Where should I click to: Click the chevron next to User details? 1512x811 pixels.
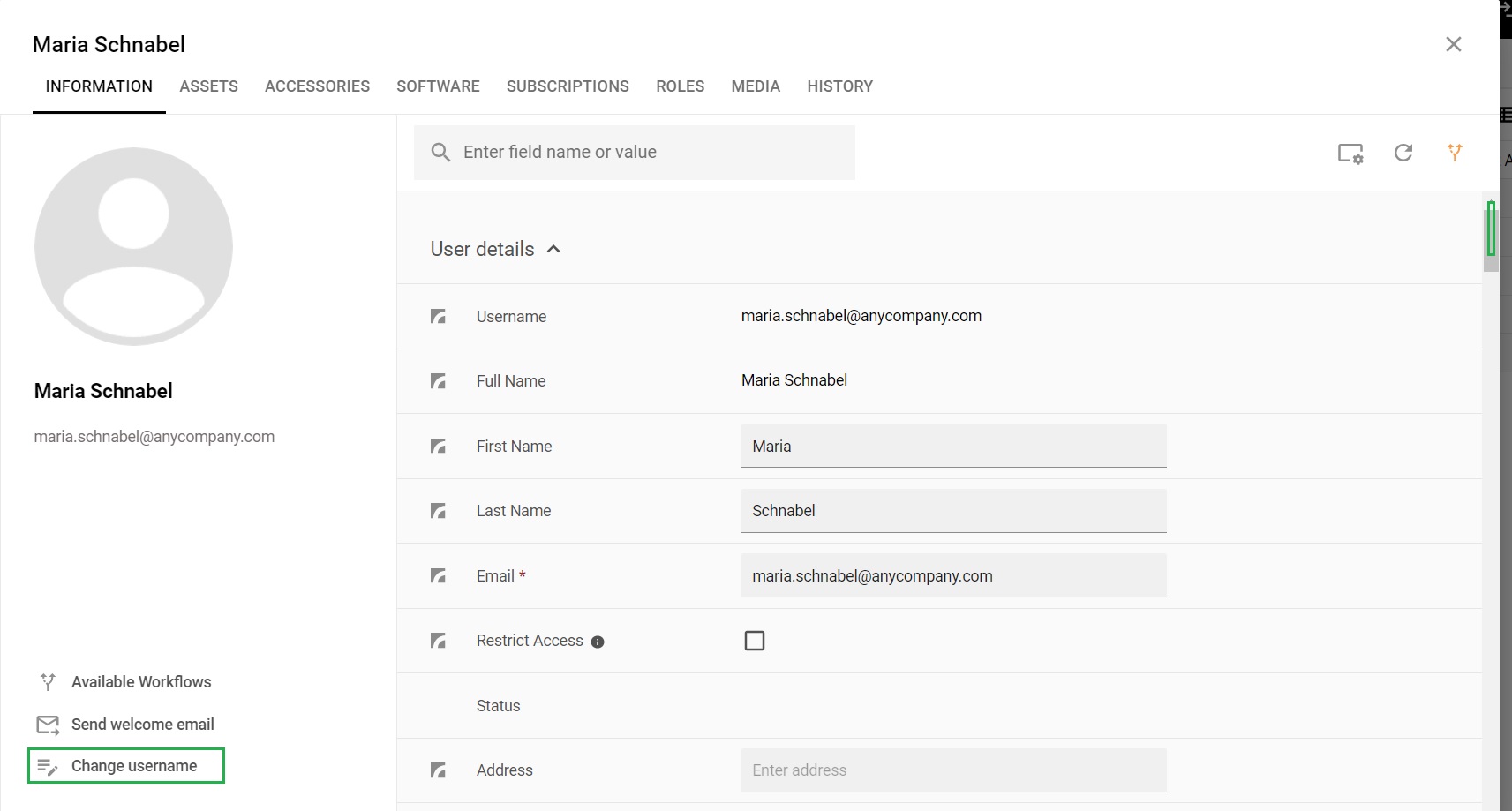click(x=554, y=249)
